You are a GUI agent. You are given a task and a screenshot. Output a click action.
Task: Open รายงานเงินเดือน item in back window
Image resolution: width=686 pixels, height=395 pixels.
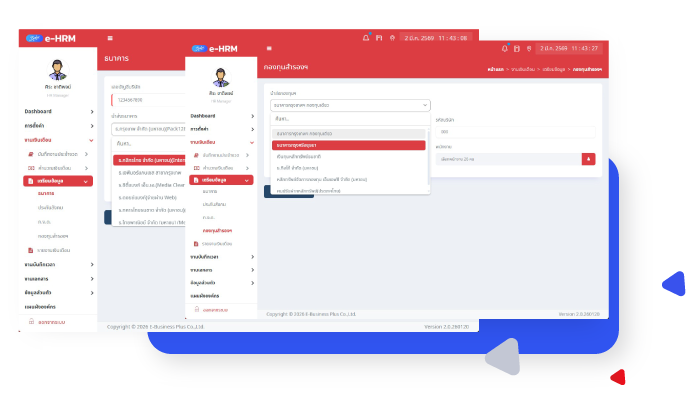(49, 250)
